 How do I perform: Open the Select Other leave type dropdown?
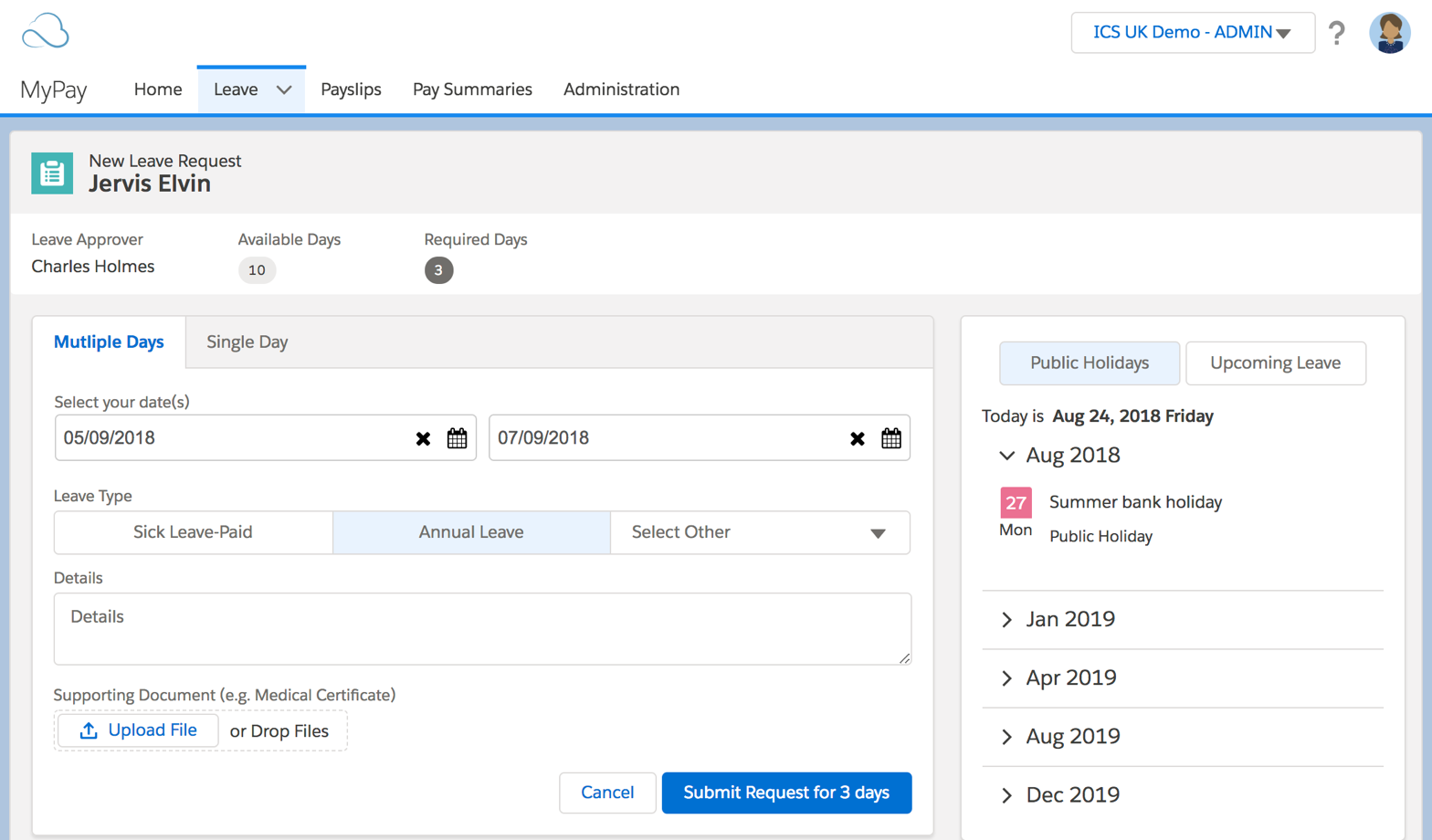[x=760, y=532]
